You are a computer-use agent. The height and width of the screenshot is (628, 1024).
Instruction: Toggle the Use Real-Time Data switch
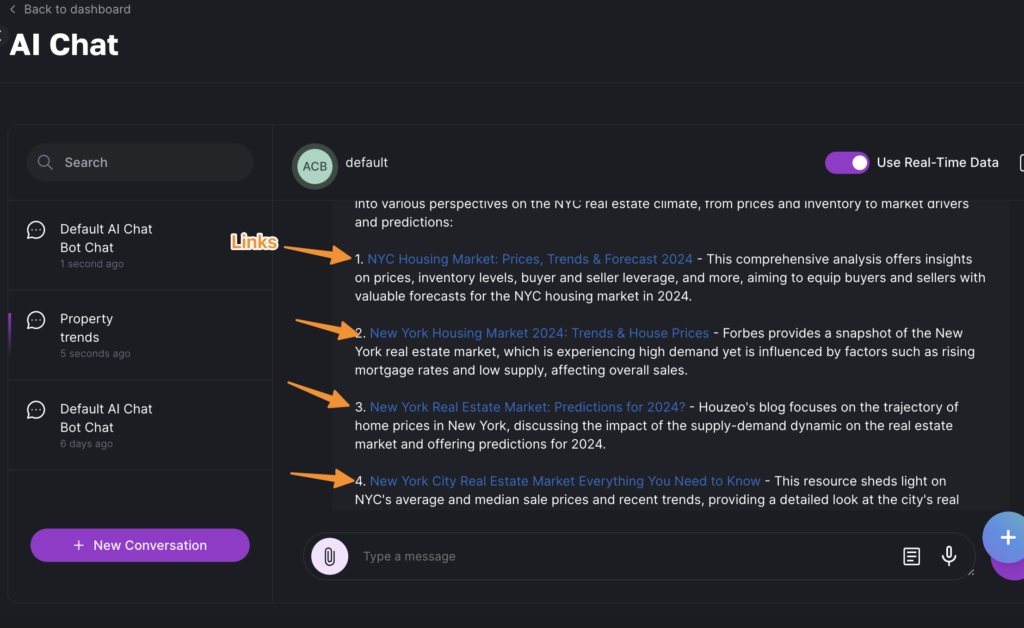[x=846, y=163]
